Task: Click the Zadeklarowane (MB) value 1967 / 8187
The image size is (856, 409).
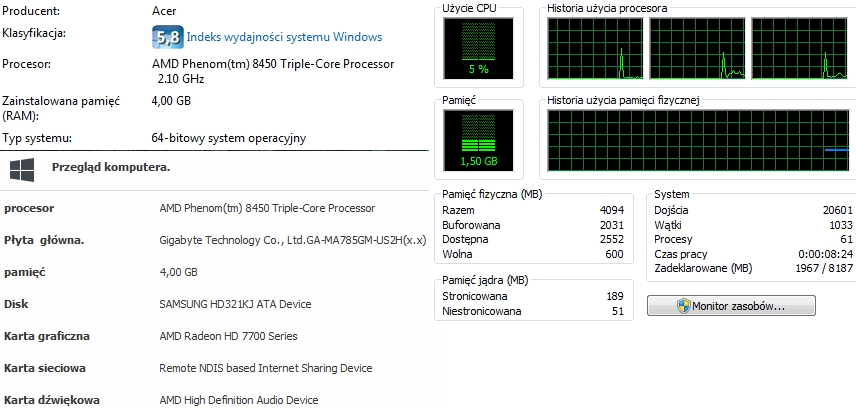Action: (x=811, y=268)
